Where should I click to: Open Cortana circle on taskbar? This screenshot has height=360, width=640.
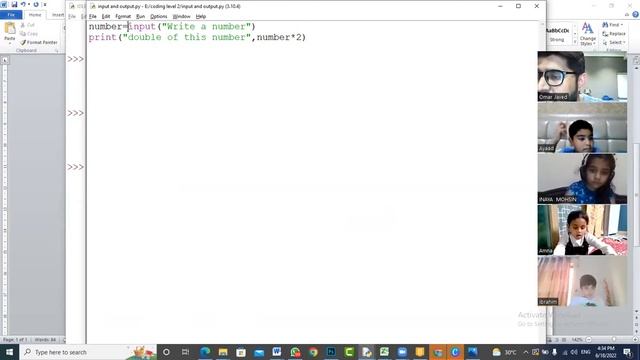tap(166, 352)
